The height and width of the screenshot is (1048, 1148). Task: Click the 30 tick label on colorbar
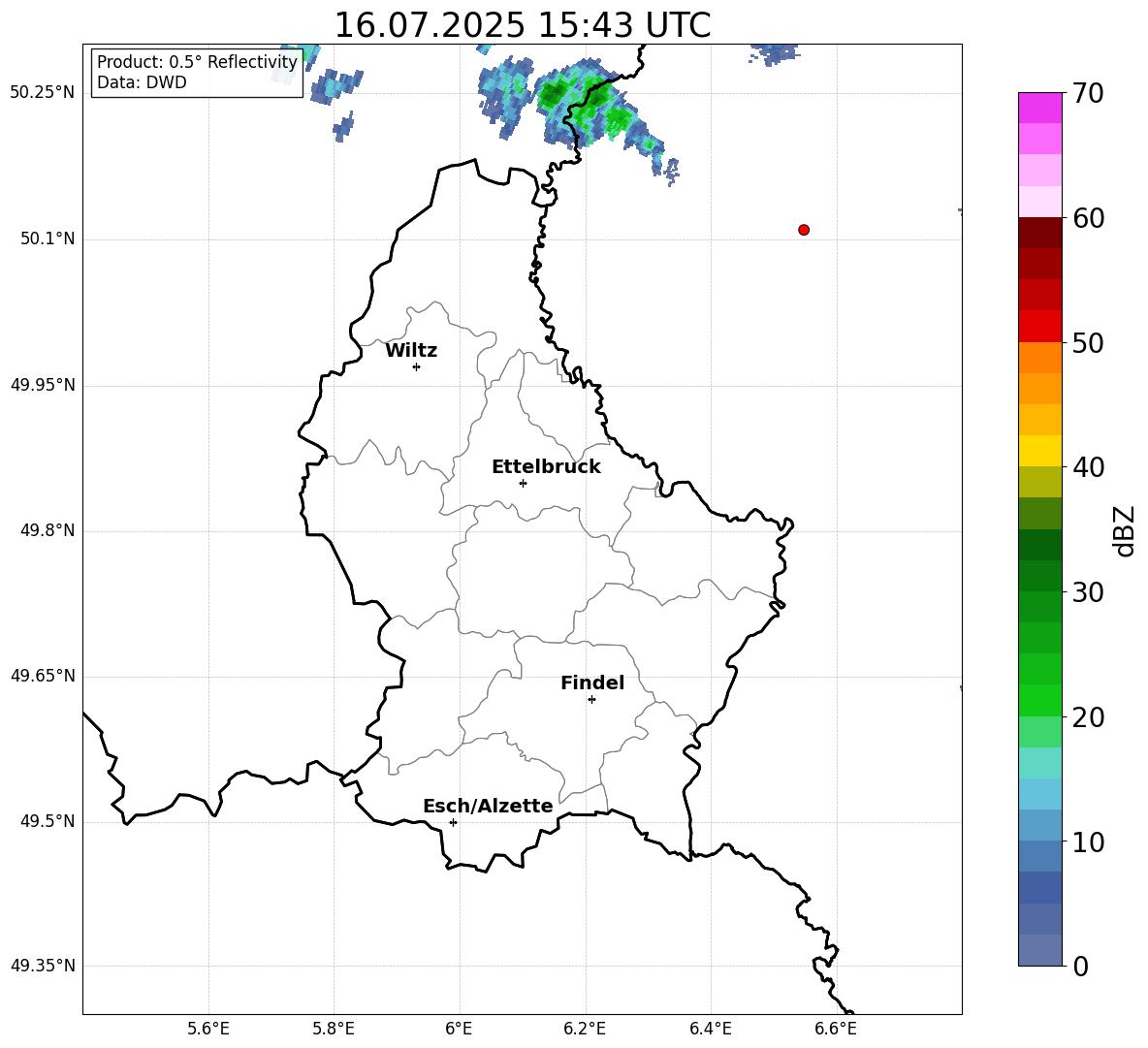pos(1088,592)
